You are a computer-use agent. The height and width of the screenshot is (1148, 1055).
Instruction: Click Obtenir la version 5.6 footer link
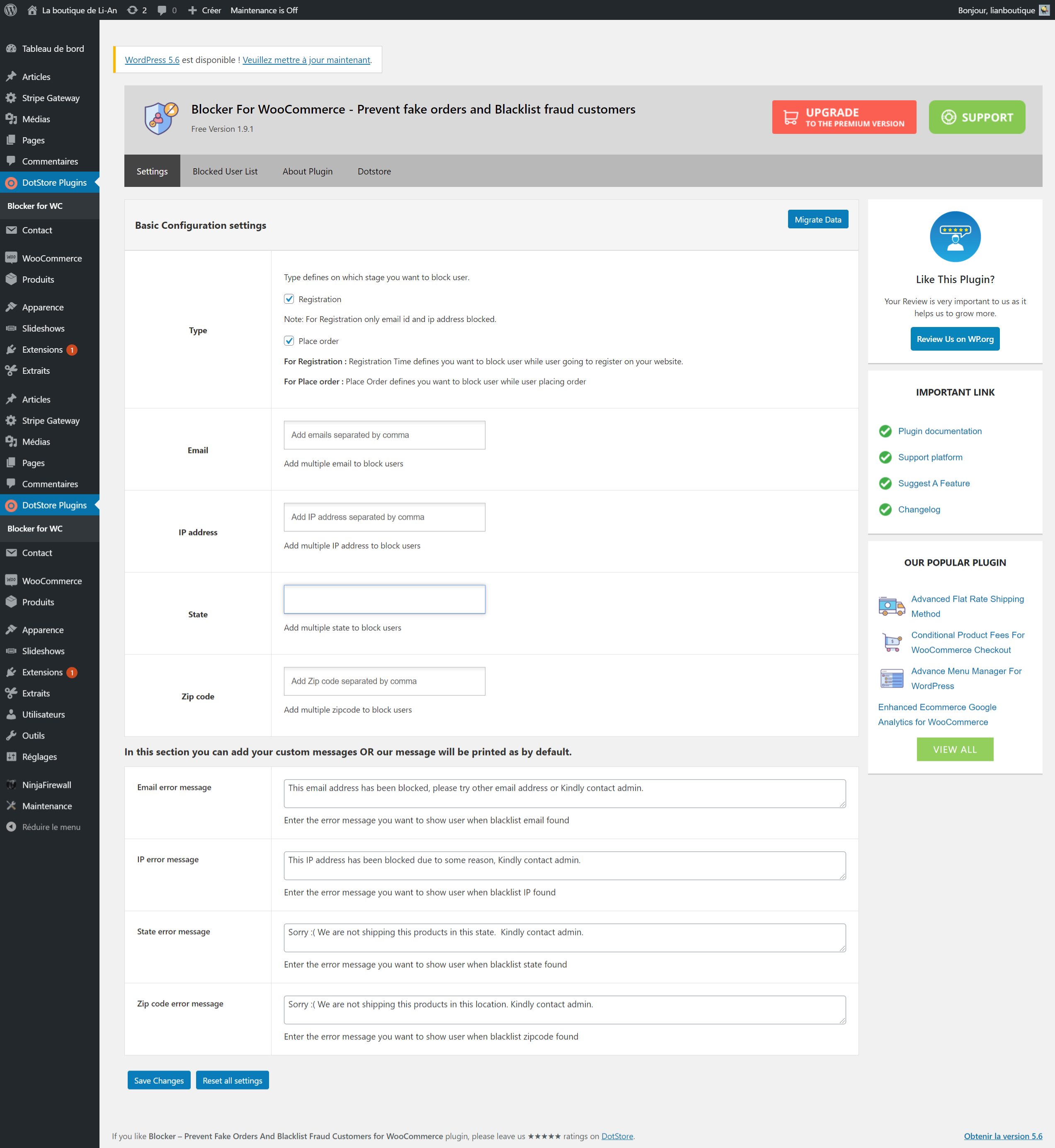coord(1003,1136)
